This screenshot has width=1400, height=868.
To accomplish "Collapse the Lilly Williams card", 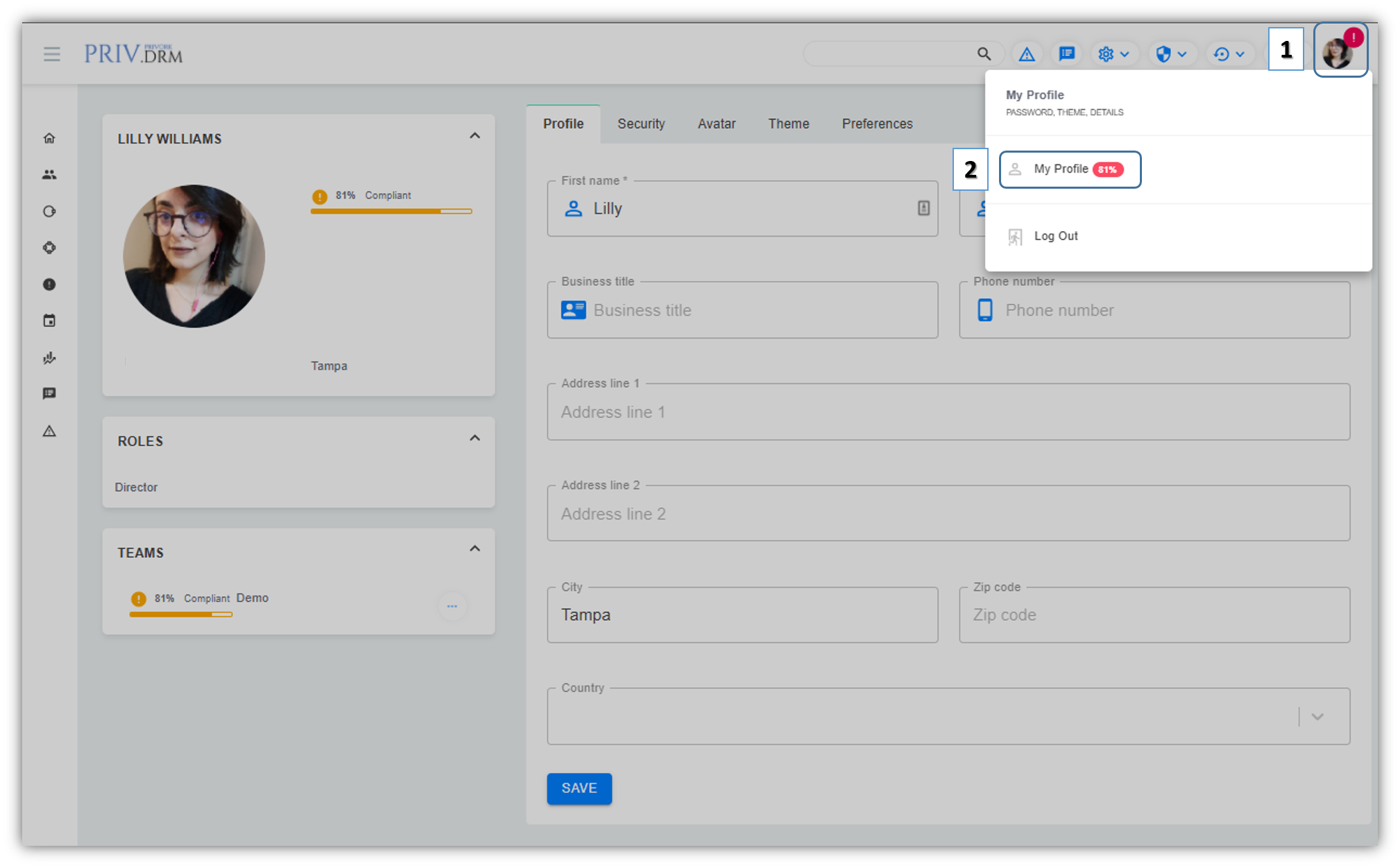I will [475, 136].
